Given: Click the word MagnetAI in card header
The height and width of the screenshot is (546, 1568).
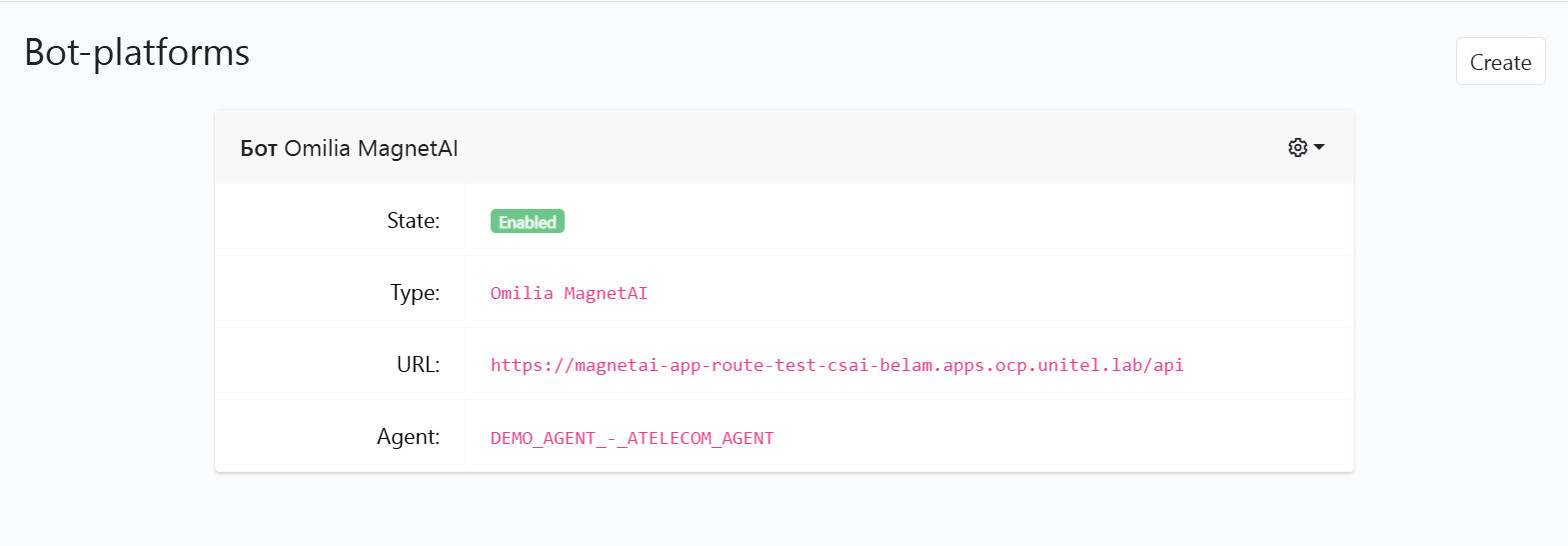Looking at the screenshot, I should click(408, 148).
